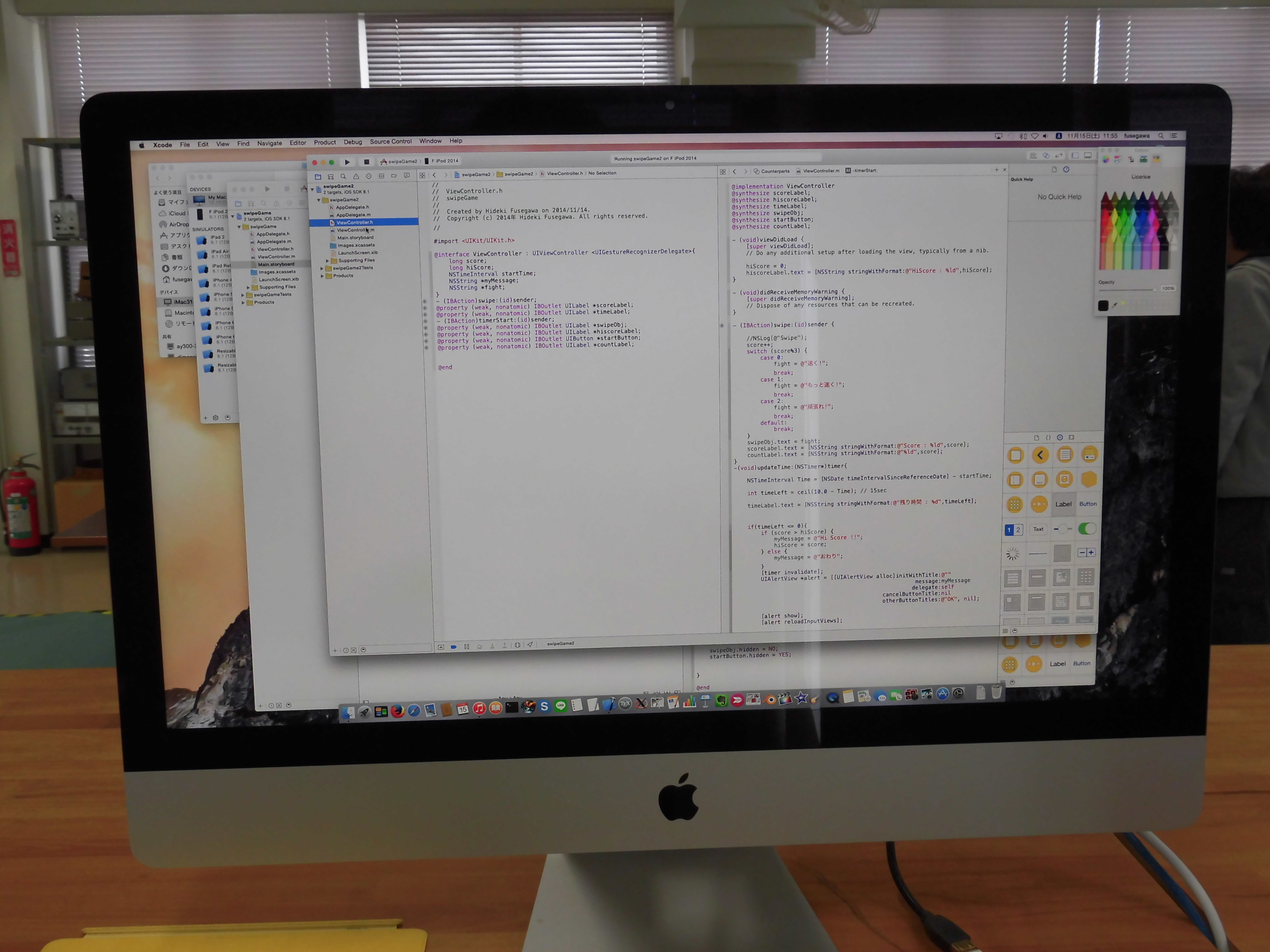Screen dimensions: 1270x952
Task: Toggle the navigator pane visibility button
Action: (1075, 156)
